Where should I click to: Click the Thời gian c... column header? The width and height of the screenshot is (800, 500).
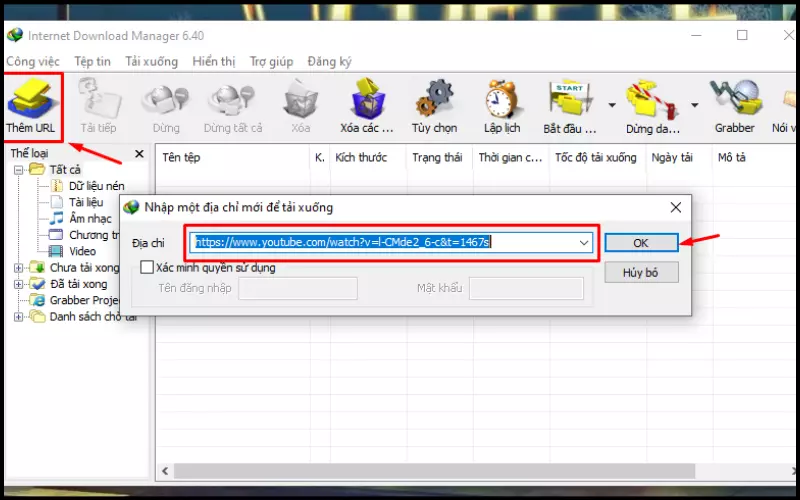(x=511, y=158)
